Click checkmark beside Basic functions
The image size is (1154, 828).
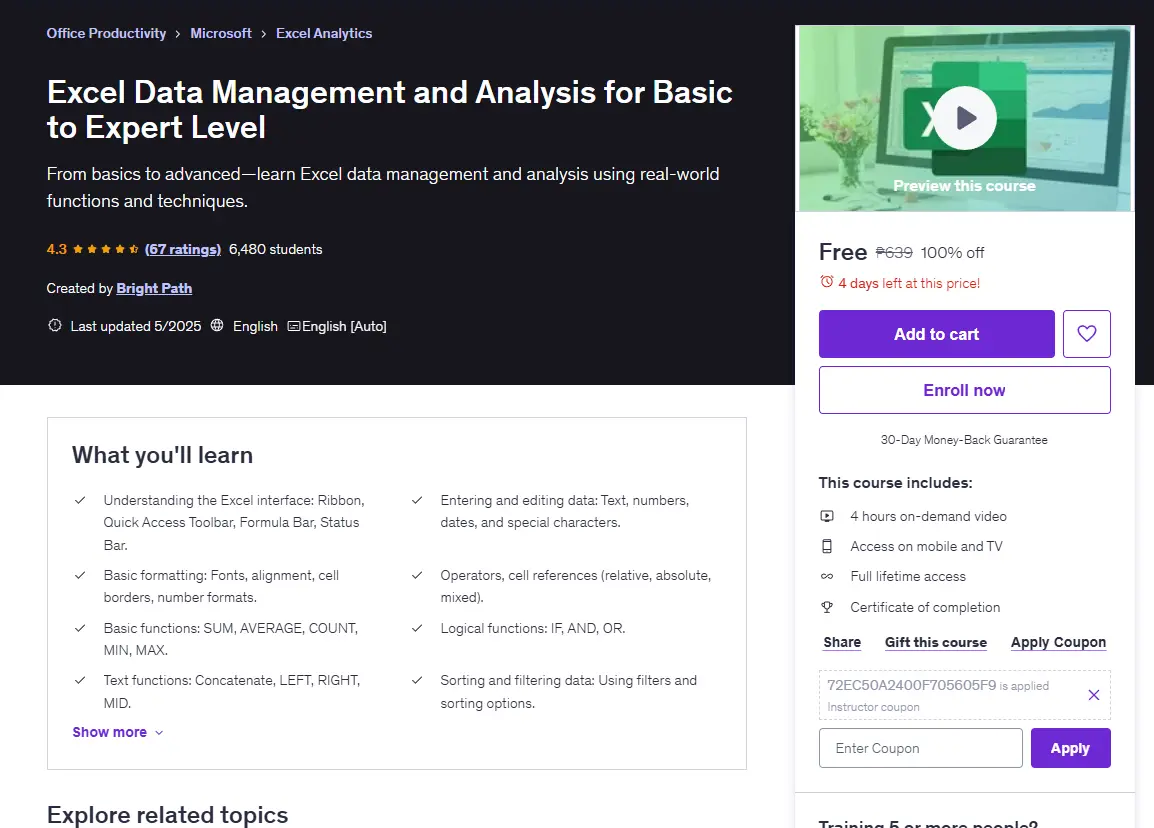click(80, 629)
